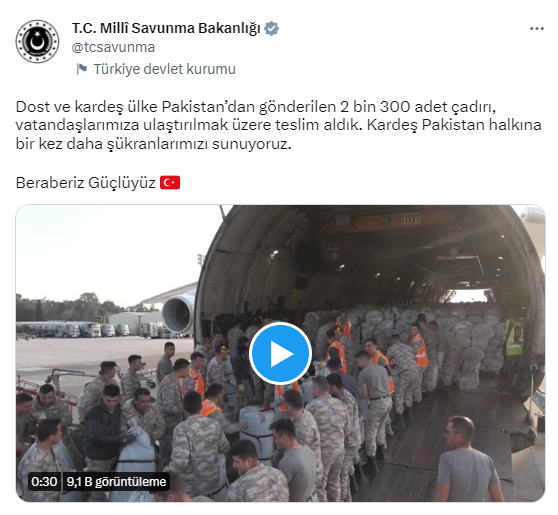This screenshot has height=515, width=558.
Task: Open the Türkiye devlet kurumu label
Action: tap(164, 69)
